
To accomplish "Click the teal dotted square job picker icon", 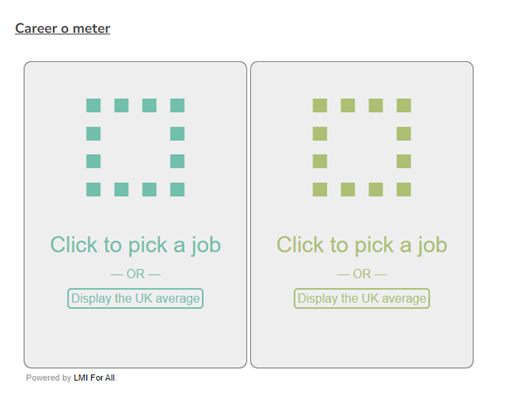I will (135, 147).
